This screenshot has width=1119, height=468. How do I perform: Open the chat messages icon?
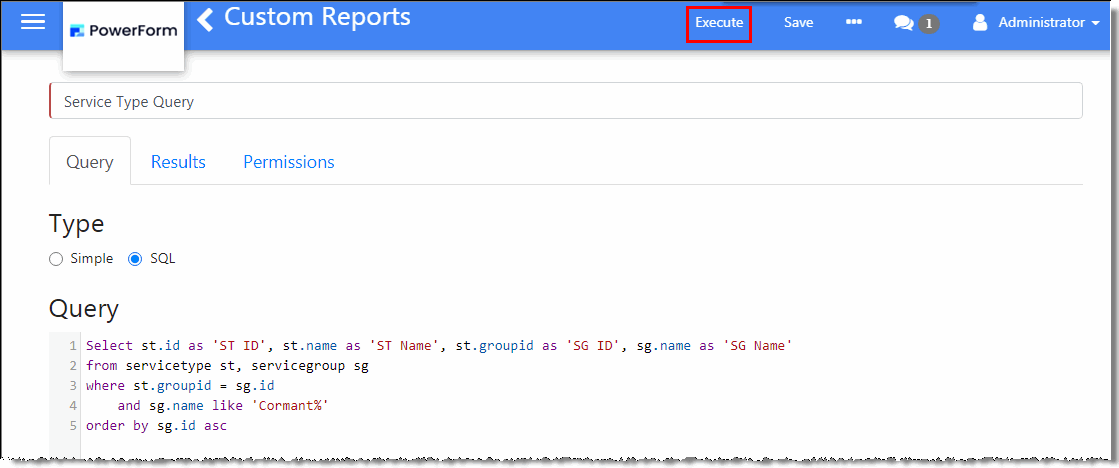pos(904,23)
